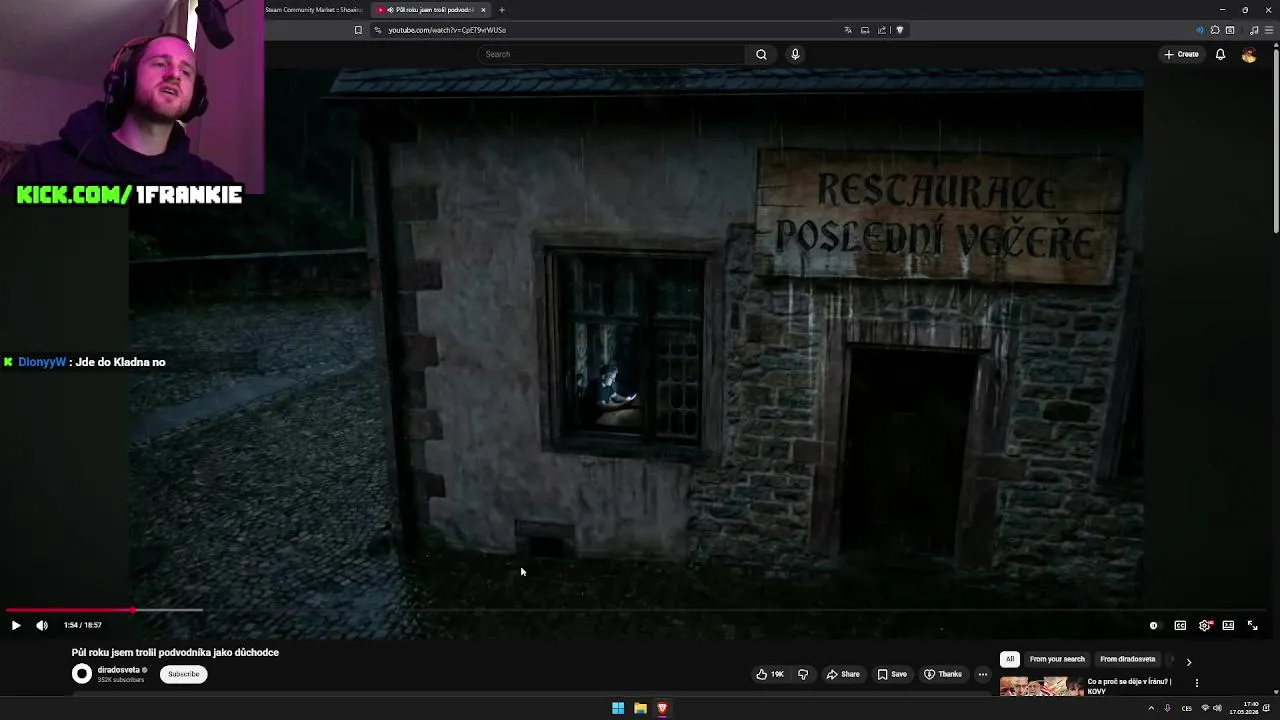Viewport: 1280px width, 720px height.
Task: Open the player settings gear
Action: click(x=1205, y=625)
